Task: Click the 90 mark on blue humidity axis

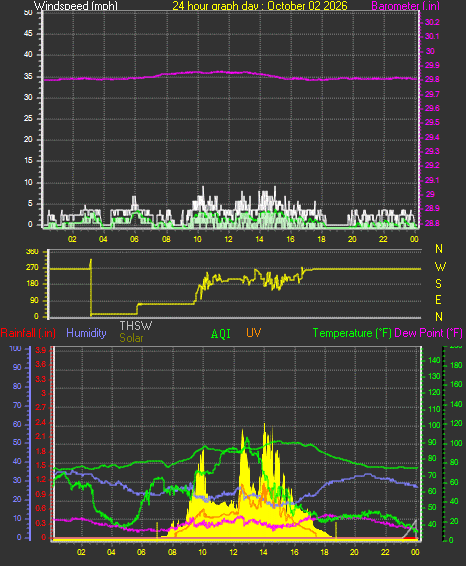Action: (x=17, y=367)
